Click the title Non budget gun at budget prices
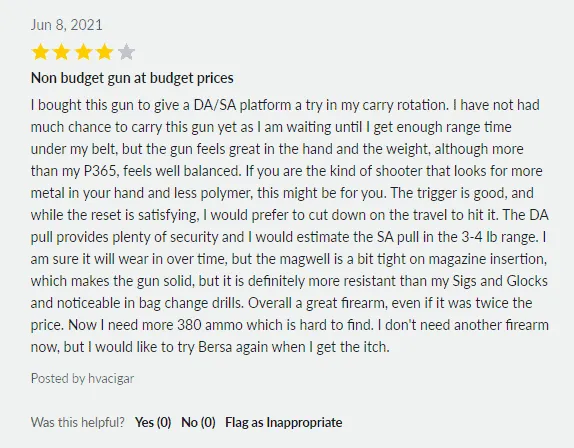Viewport: 574px width, 448px height. click(132, 78)
